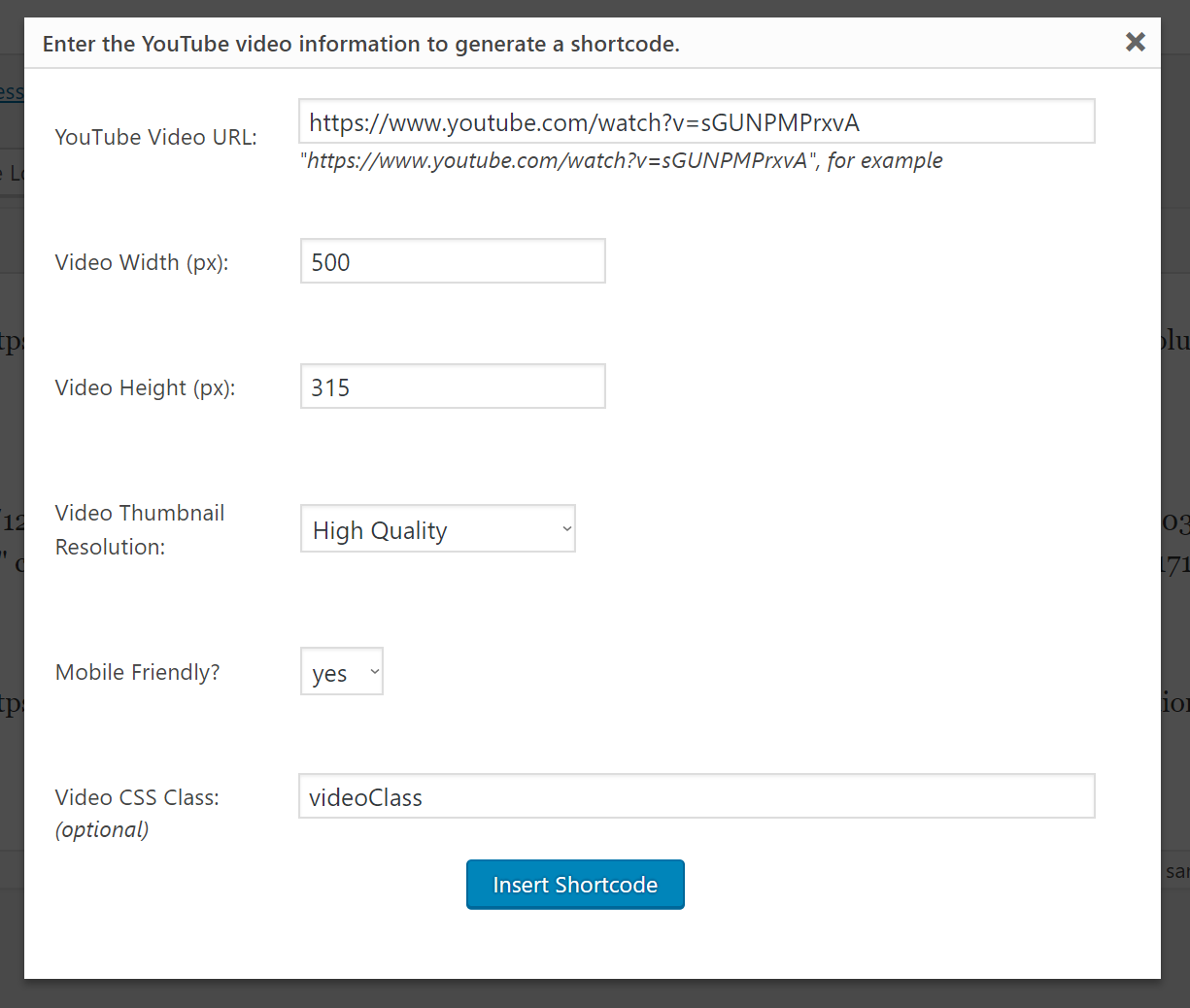
Task: Focus the Video Height field showing 315
Action: tap(453, 386)
